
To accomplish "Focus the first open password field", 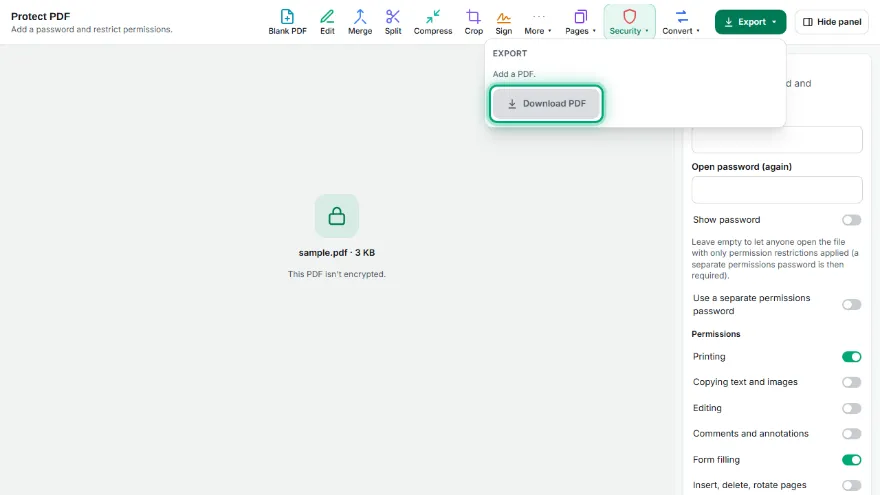I will click(777, 140).
